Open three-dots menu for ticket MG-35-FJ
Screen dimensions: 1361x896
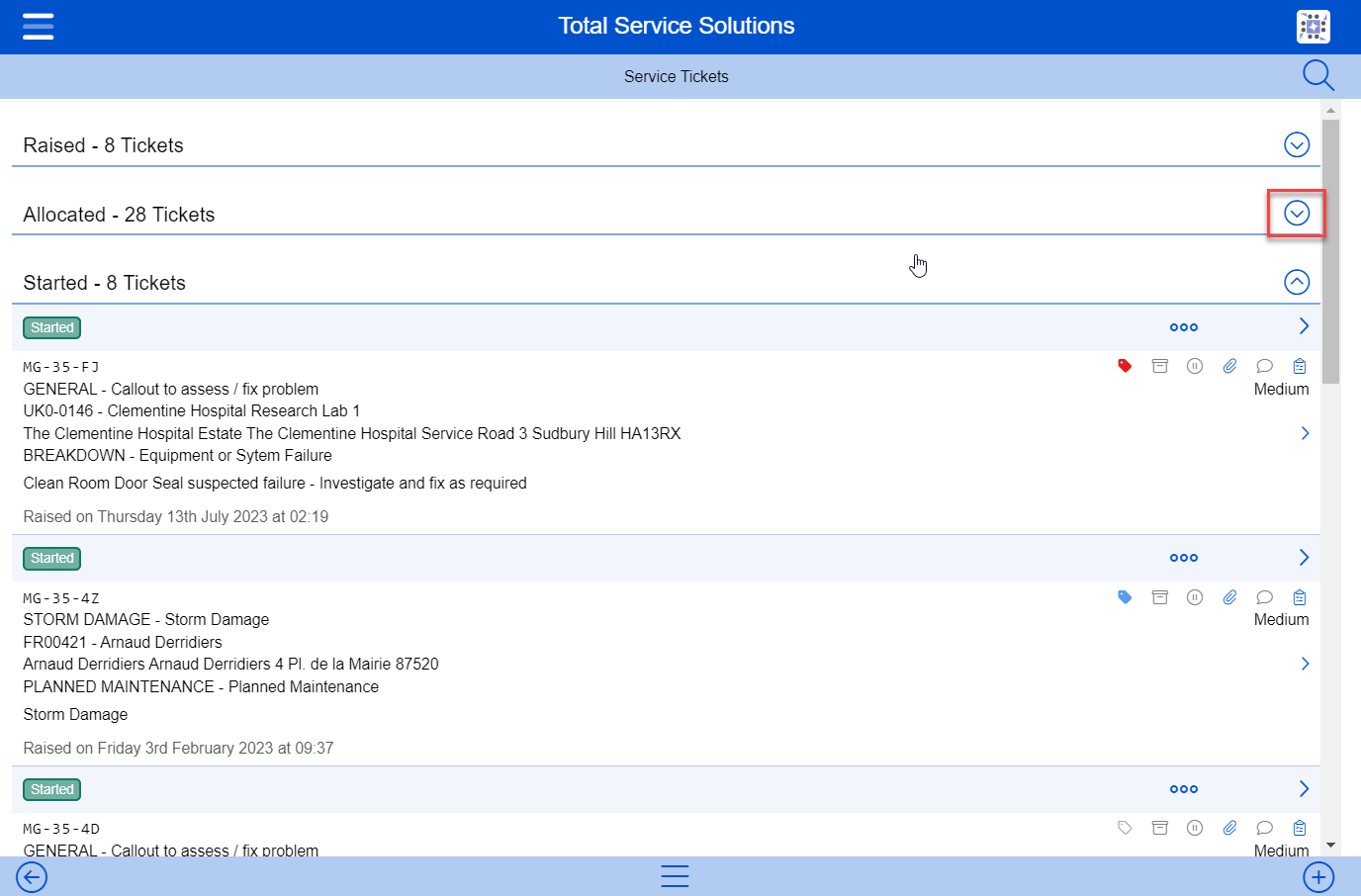click(1184, 327)
